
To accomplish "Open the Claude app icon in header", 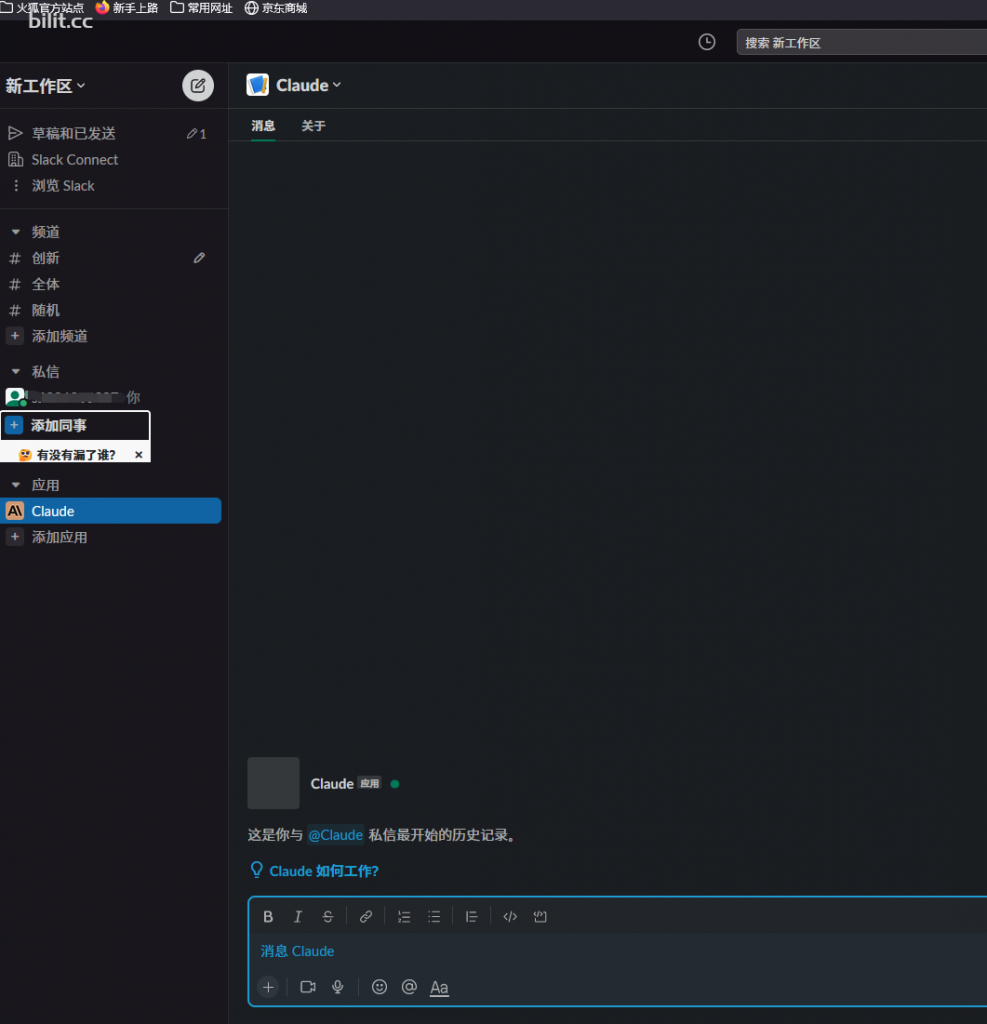I will [x=257, y=85].
